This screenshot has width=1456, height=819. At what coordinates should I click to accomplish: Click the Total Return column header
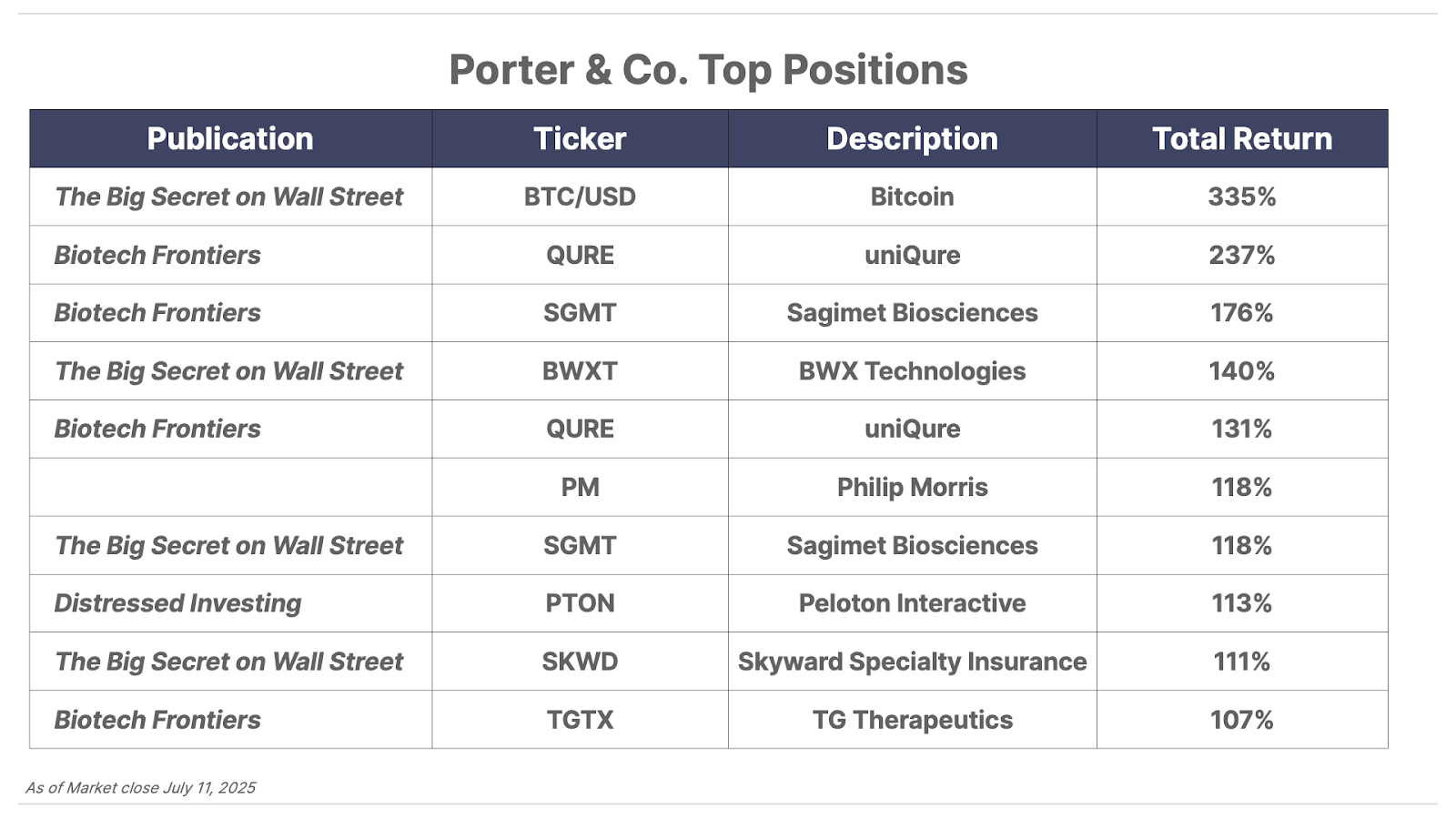1242,138
